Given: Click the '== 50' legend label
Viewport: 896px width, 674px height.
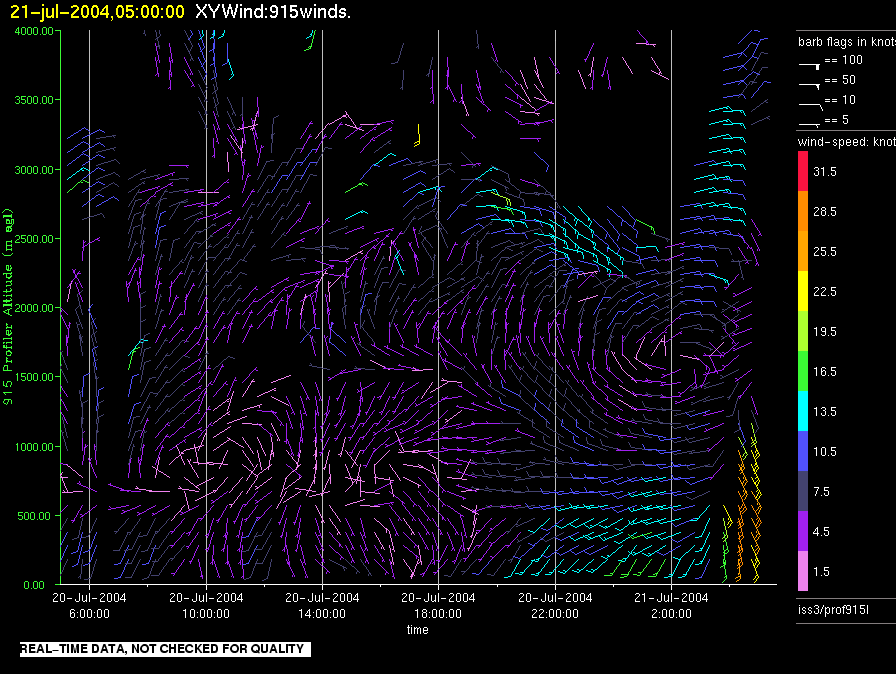Looking at the screenshot, I should [x=840, y=80].
